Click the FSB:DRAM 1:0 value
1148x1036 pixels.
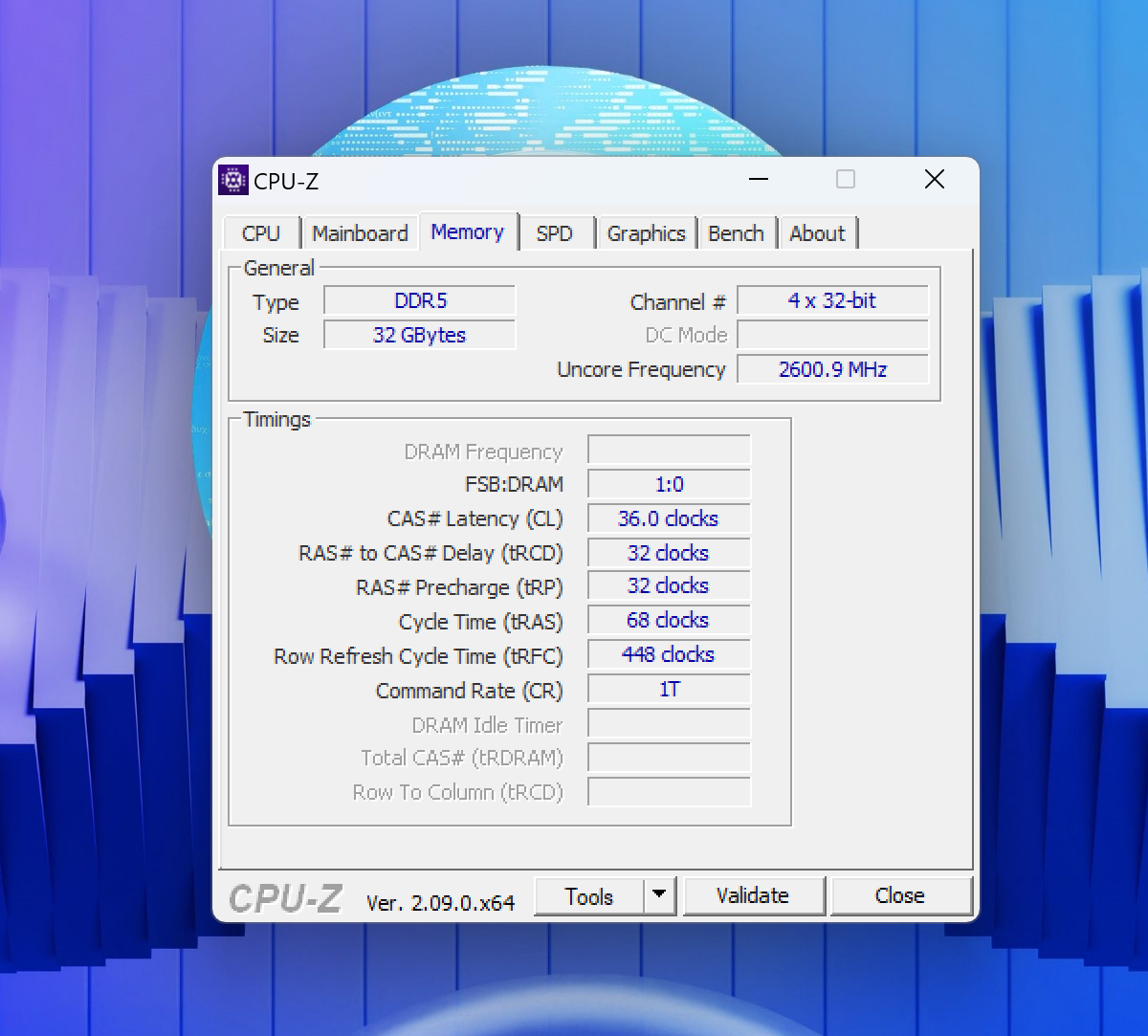click(670, 484)
